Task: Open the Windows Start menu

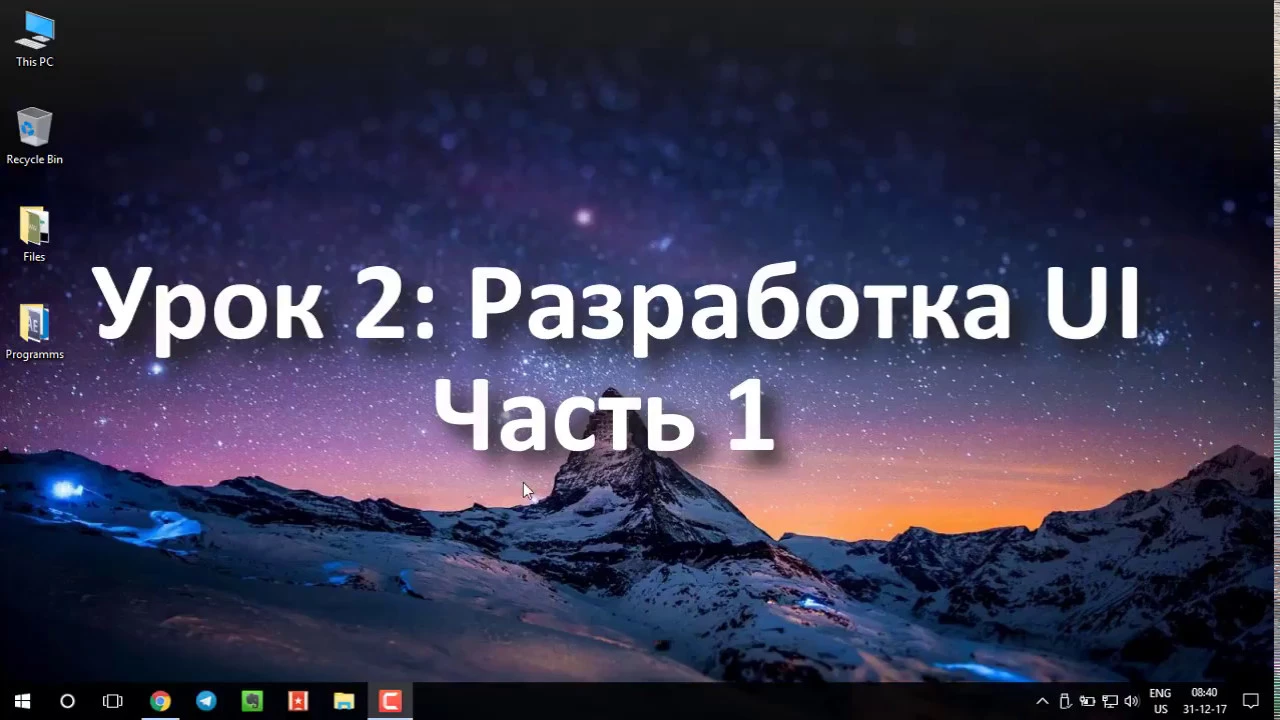Action: tap(22, 701)
